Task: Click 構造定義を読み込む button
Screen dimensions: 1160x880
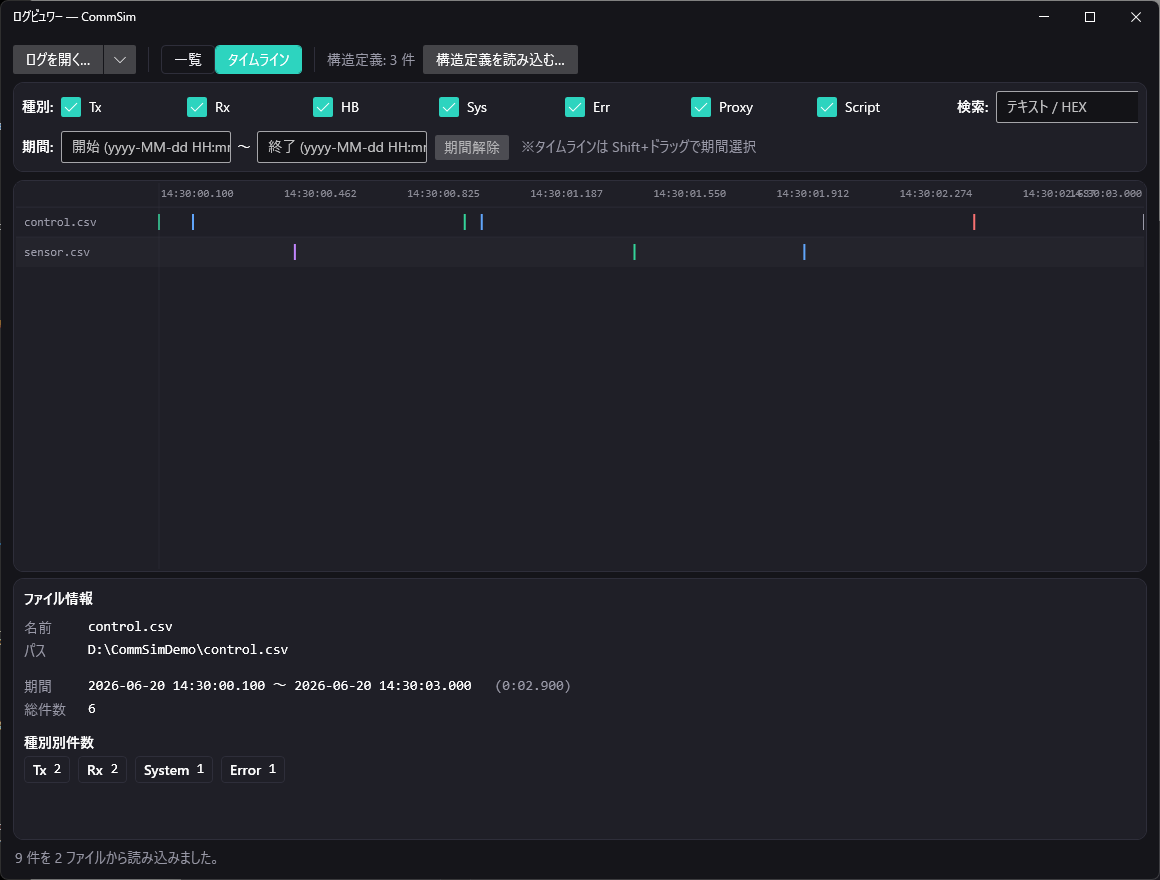Action: pyautogui.click(x=500, y=60)
